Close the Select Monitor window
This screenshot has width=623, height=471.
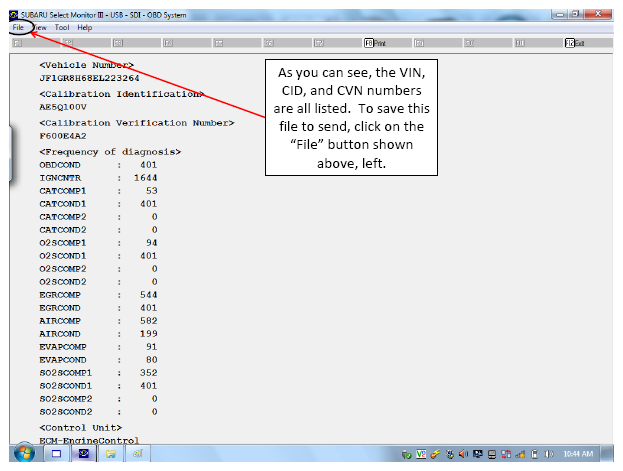[598, 15]
